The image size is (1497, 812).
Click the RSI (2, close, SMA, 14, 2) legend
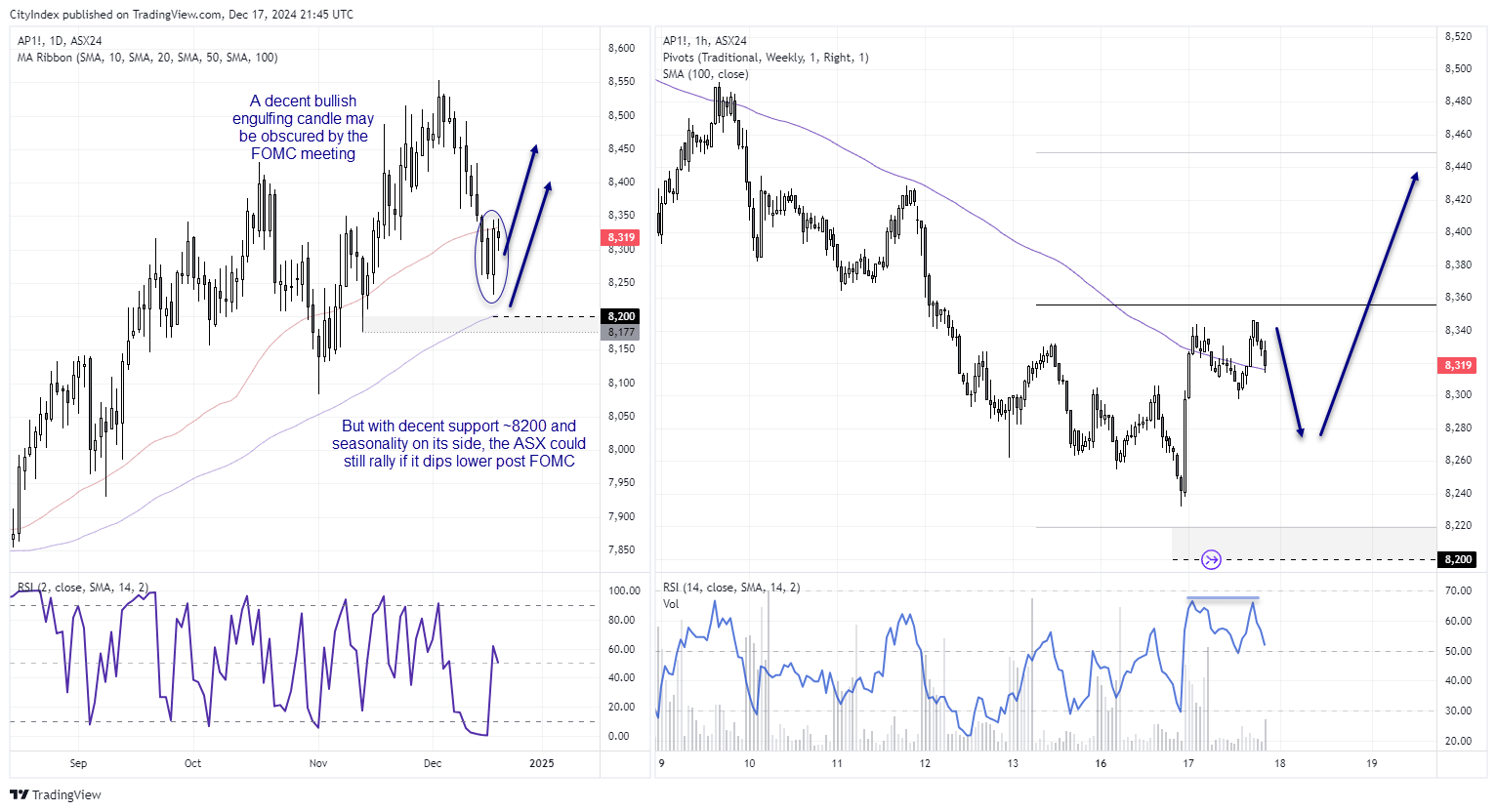[83, 588]
